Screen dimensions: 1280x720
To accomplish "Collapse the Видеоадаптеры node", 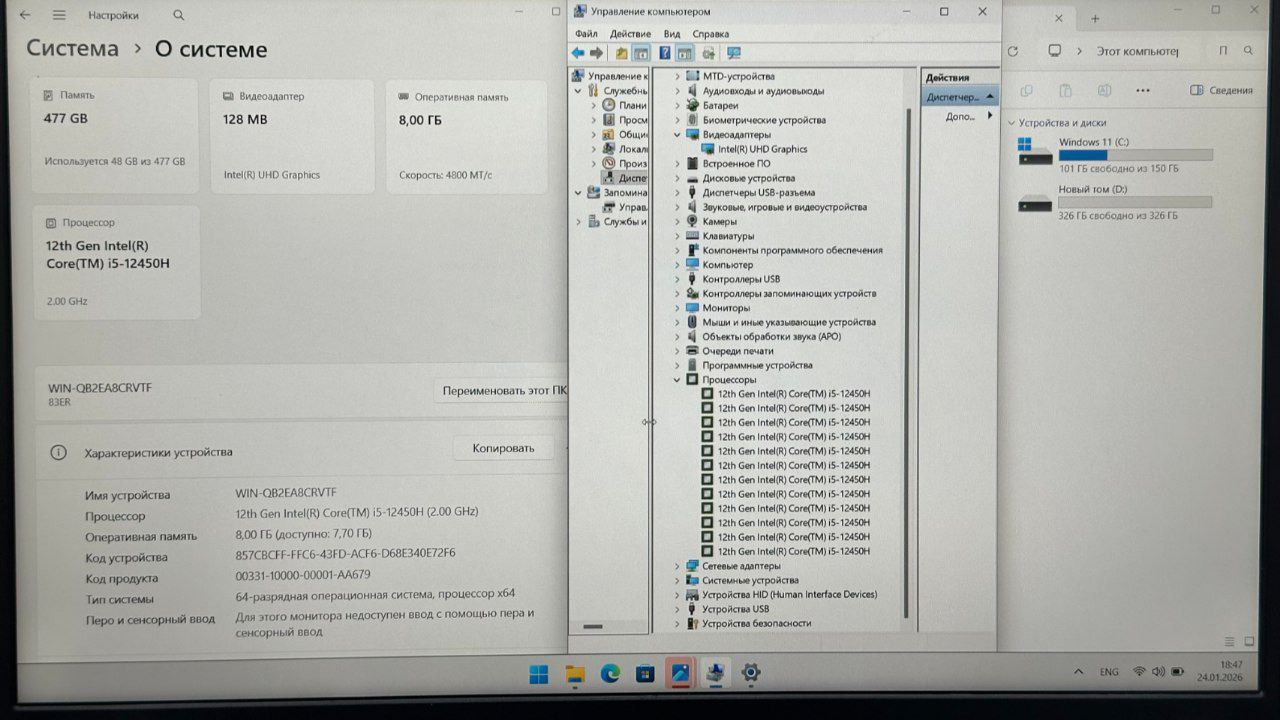I will (677, 134).
